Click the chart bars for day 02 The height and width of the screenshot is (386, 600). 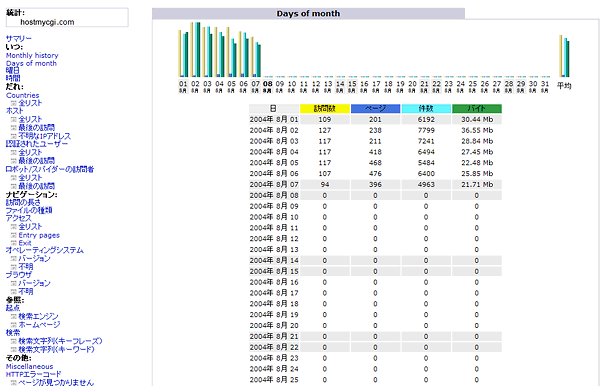point(195,49)
